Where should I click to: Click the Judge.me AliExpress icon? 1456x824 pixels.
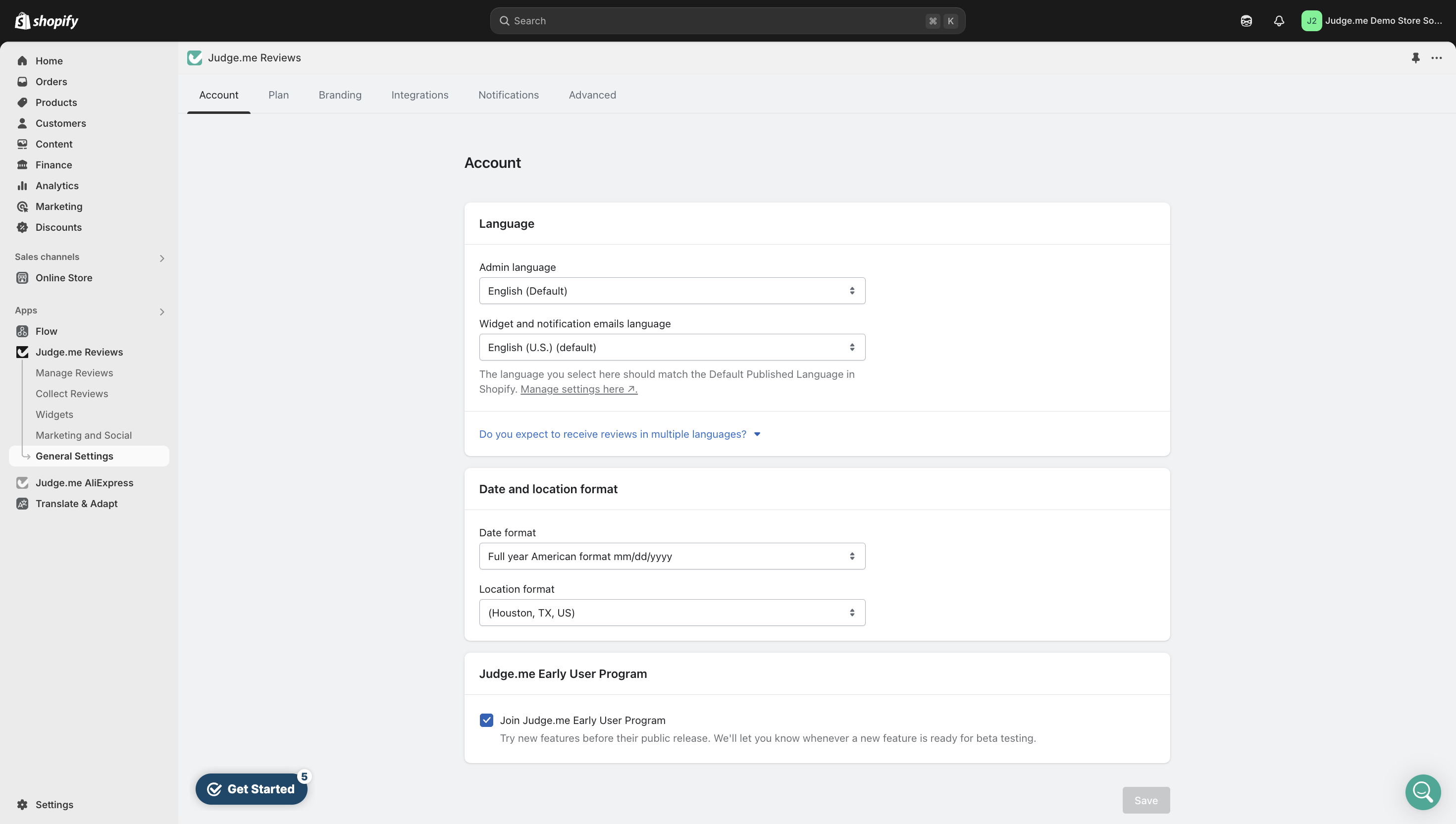[22, 483]
